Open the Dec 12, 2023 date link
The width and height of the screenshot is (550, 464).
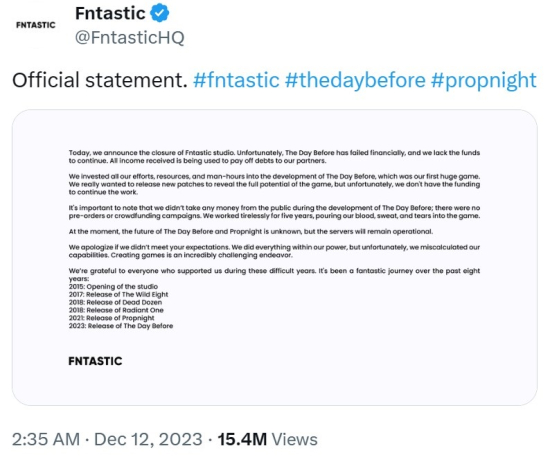[148, 439]
